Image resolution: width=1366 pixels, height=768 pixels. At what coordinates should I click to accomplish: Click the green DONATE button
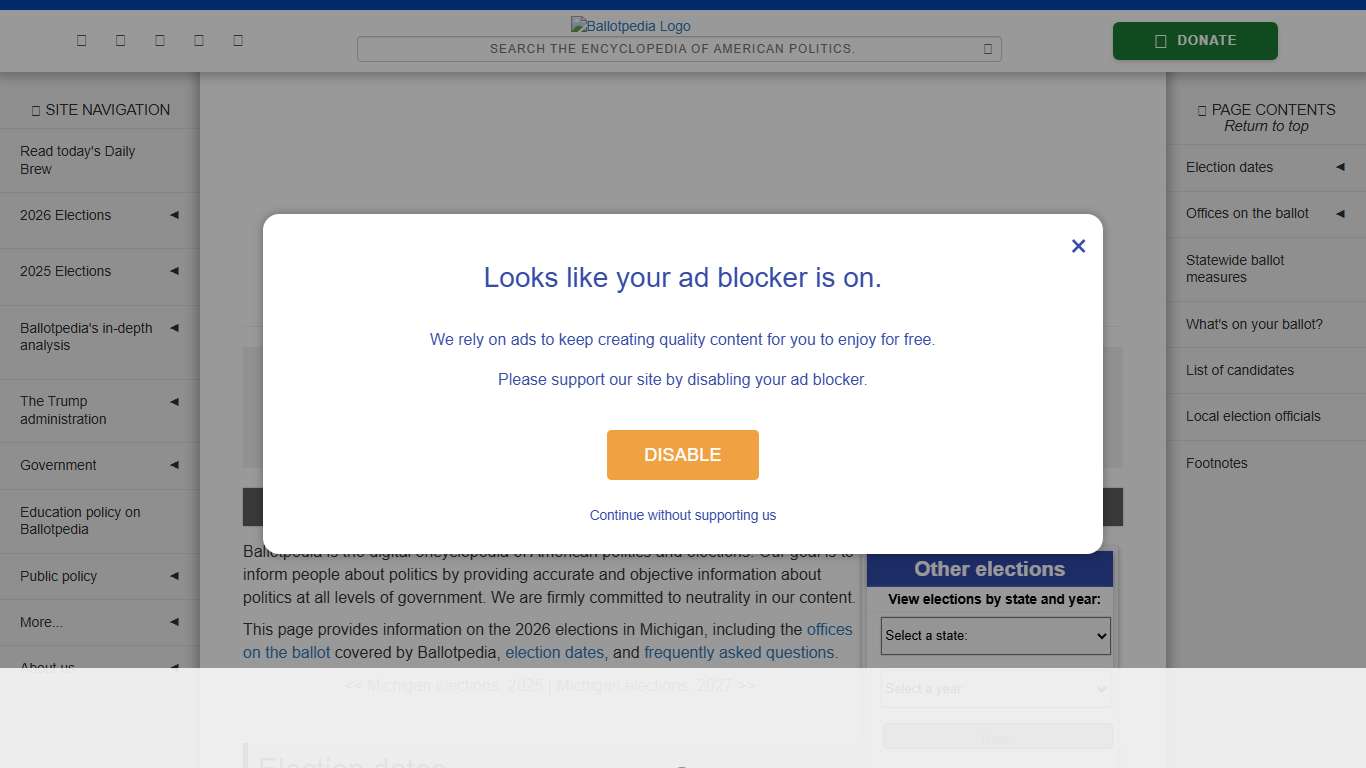pyautogui.click(x=1195, y=41)
